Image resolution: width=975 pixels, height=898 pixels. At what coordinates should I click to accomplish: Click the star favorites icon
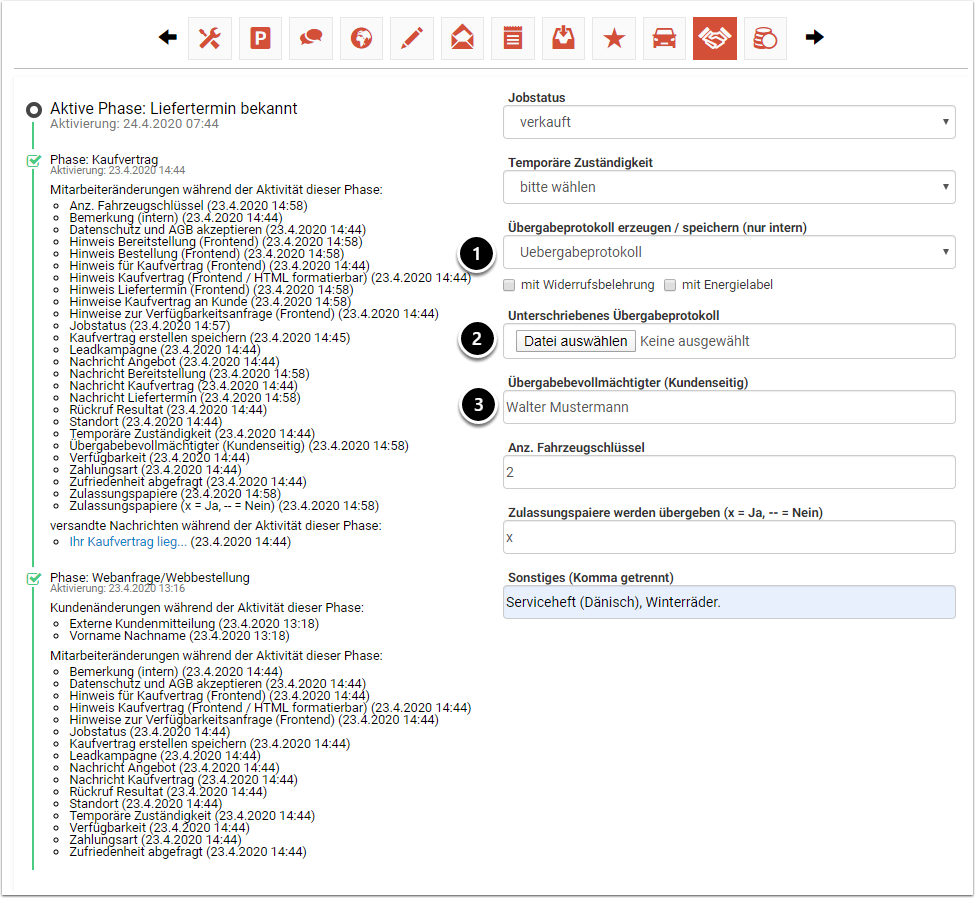click(x=613, y=38)
